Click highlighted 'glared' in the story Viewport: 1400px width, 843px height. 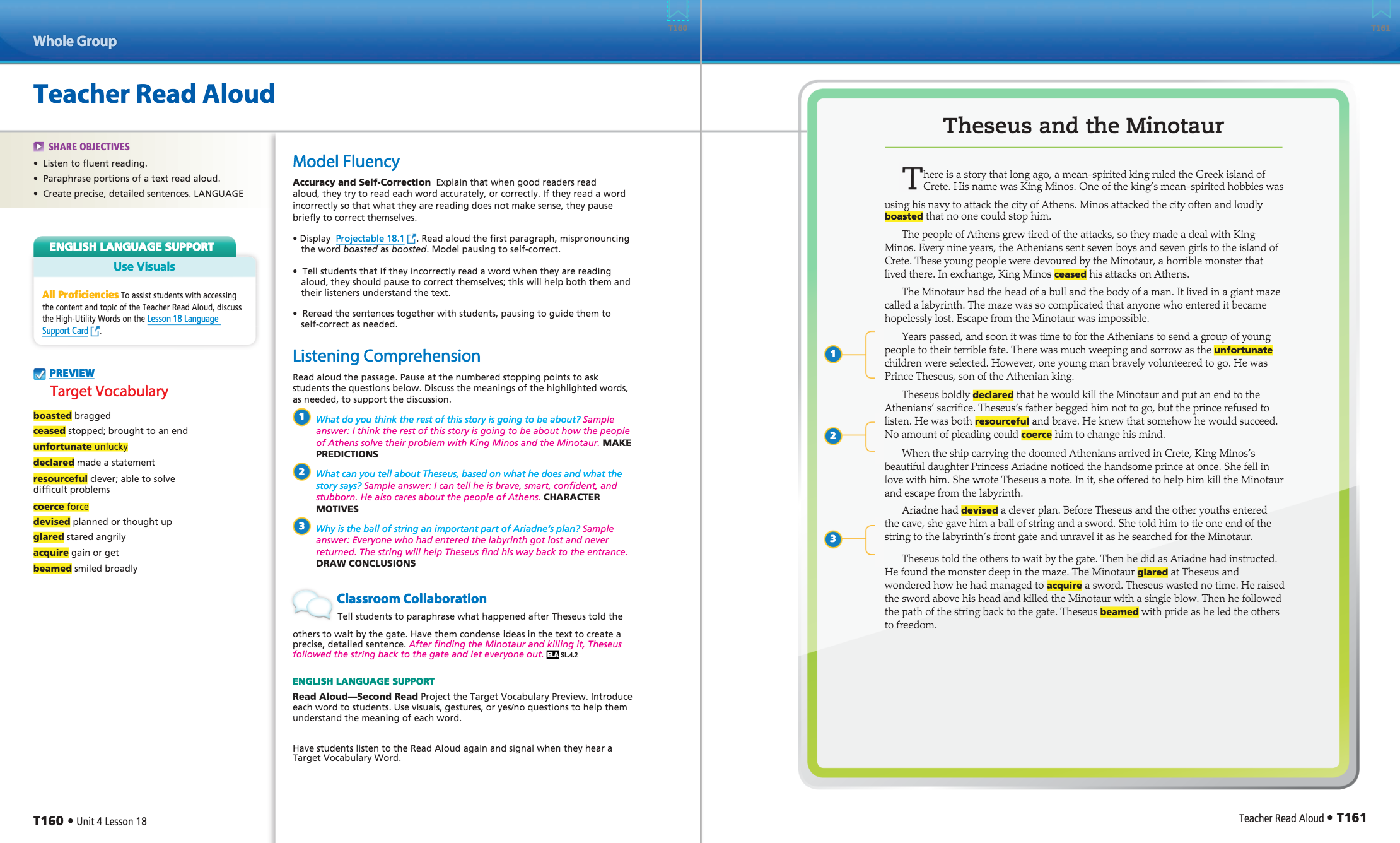[1152, 572]
